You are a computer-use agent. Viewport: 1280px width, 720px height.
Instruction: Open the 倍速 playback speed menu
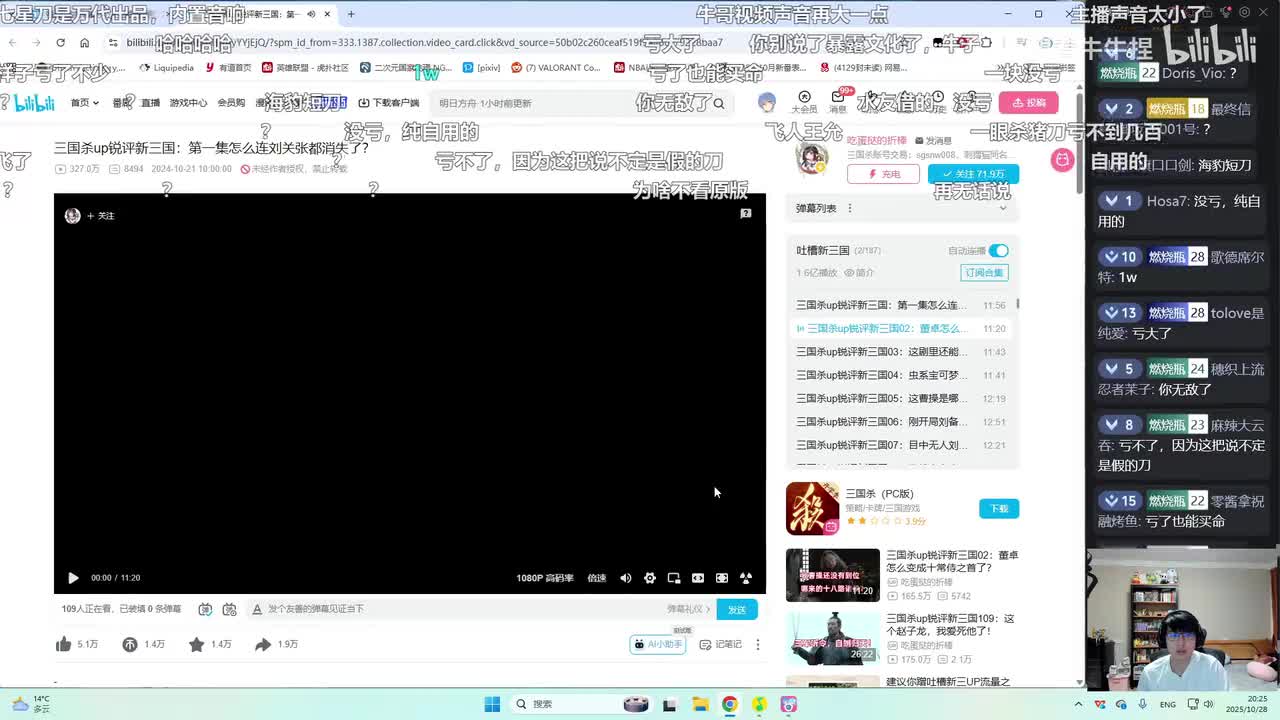[x=597, y=578]
